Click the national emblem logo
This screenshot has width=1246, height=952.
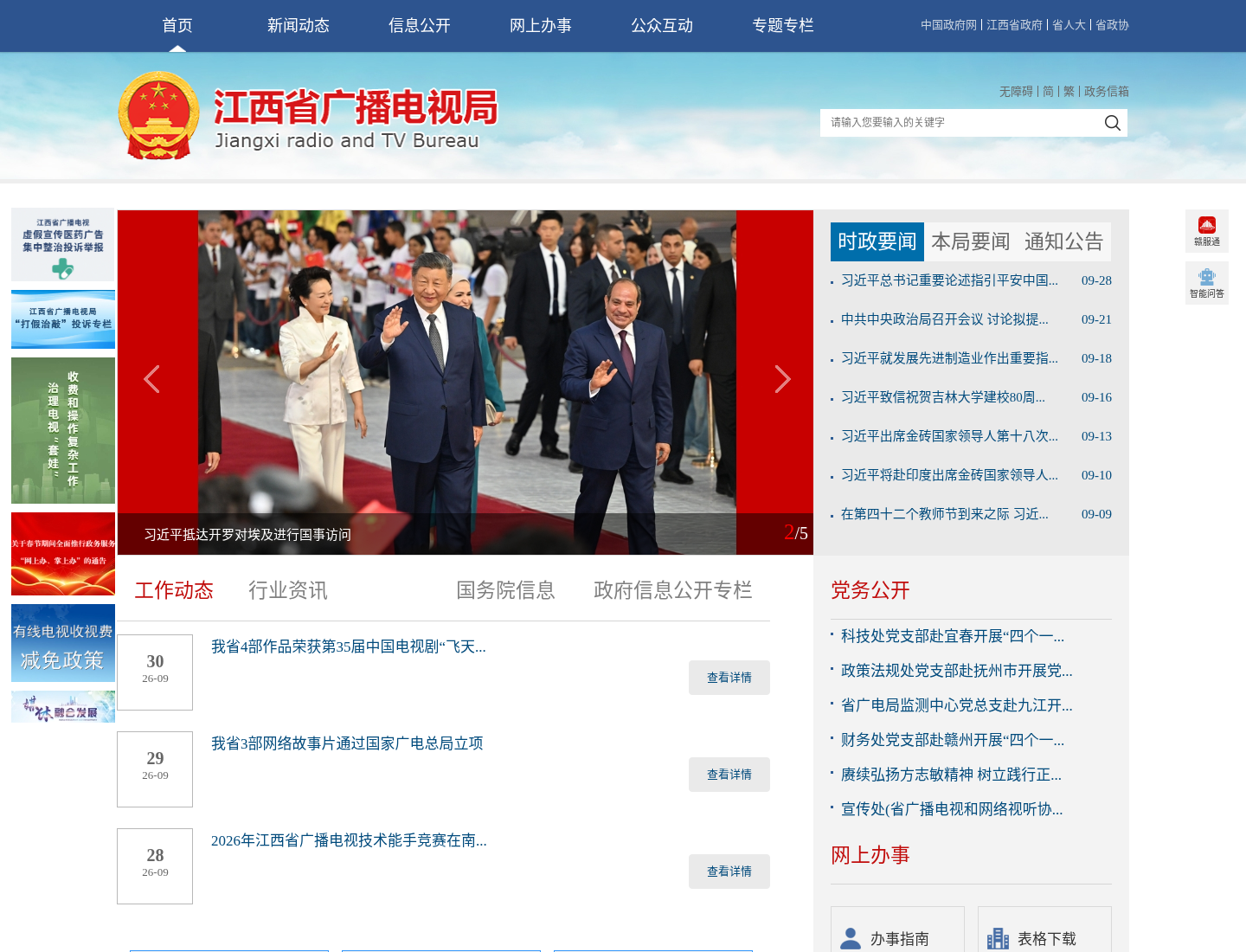pyautogui.click(x=158, y=115)
